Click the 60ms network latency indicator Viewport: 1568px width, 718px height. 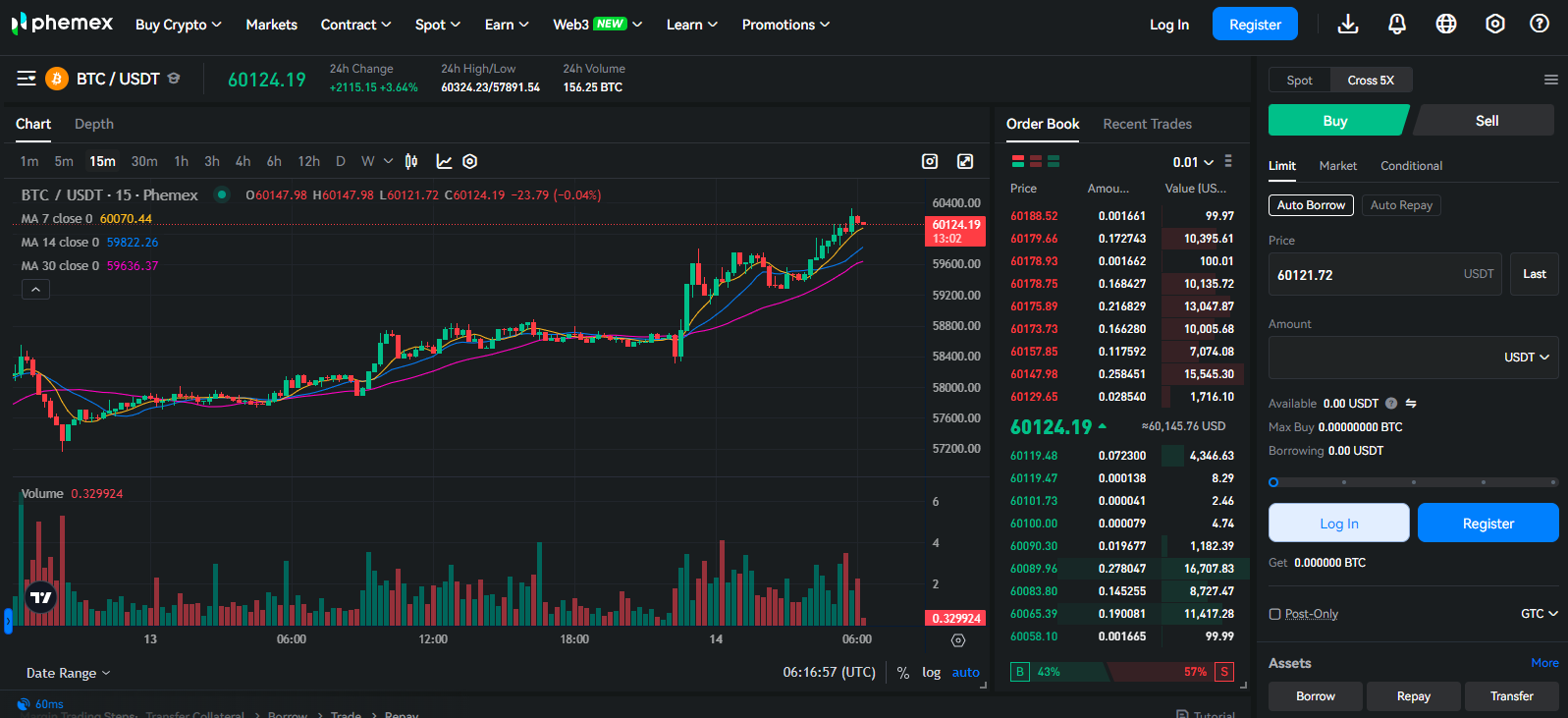pyautogui.click(x=40, y=704)
